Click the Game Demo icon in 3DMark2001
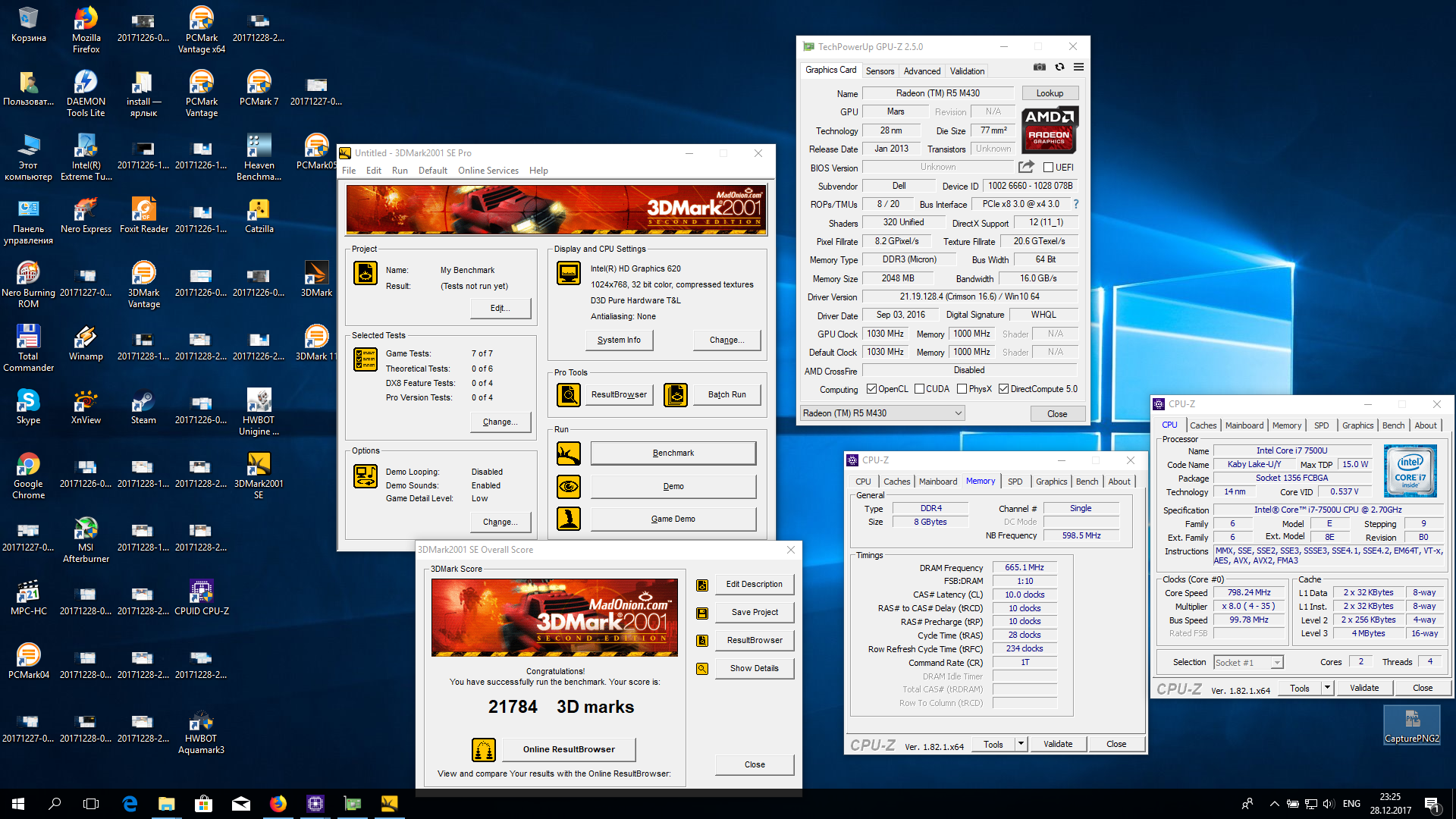Viewport: 1456px width, 819px height. point(569,519)
